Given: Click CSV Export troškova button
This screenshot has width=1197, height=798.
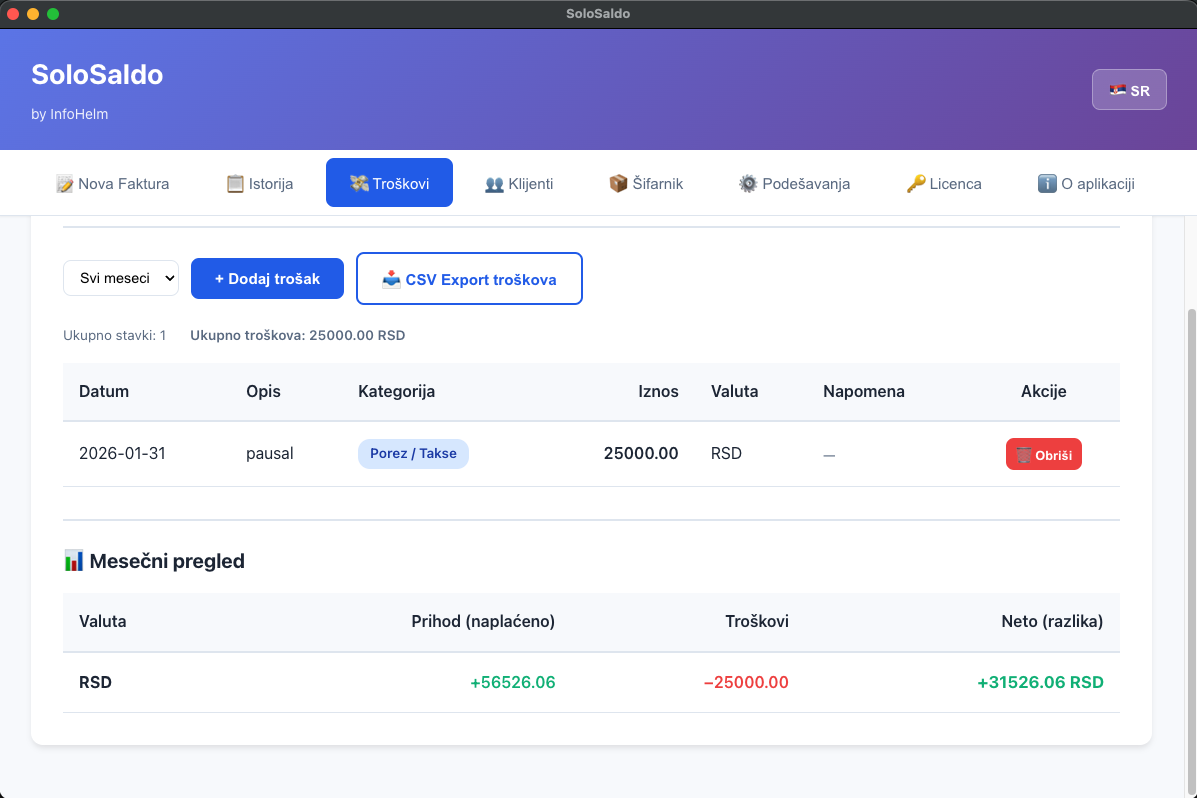Looking at the screenshot, I should (x=469, y=279).
